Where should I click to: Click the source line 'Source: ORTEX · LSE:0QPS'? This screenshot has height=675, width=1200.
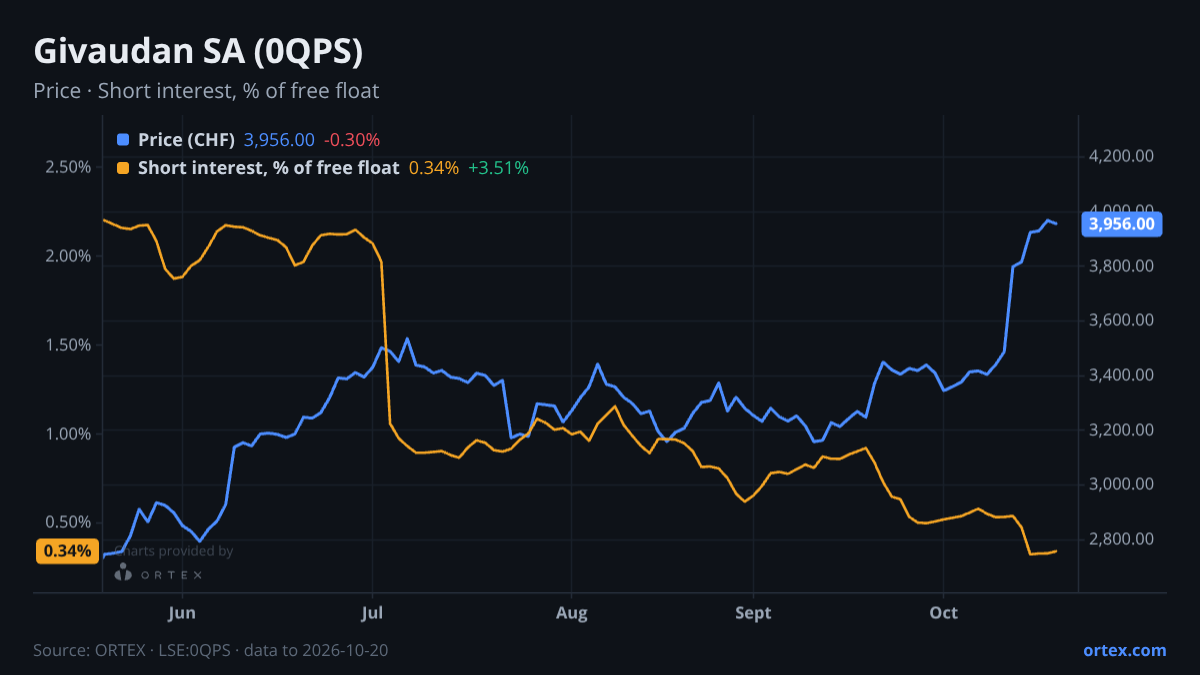[211, 650]
